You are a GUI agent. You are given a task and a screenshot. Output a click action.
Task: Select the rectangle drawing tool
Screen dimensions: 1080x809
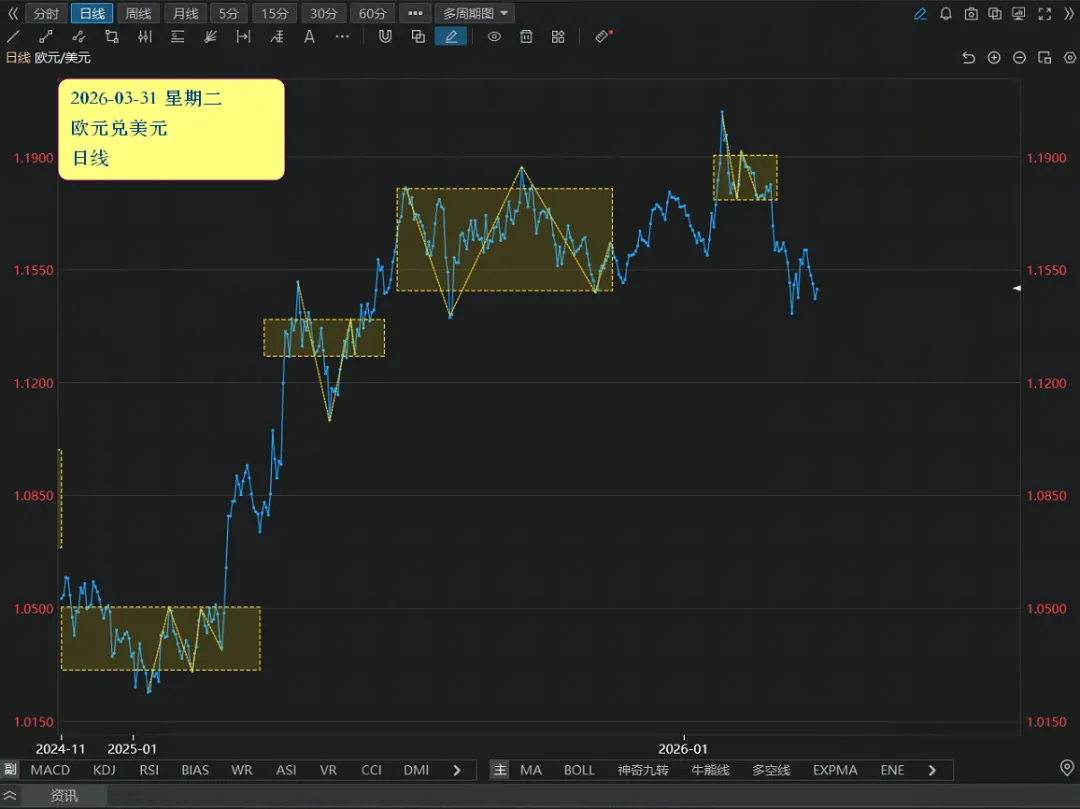tap(112, 37)
